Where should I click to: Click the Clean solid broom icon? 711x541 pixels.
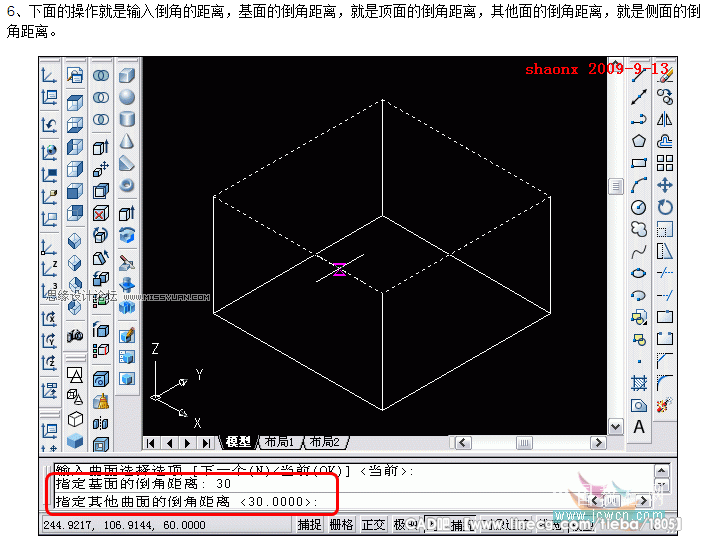pos(101,401)
